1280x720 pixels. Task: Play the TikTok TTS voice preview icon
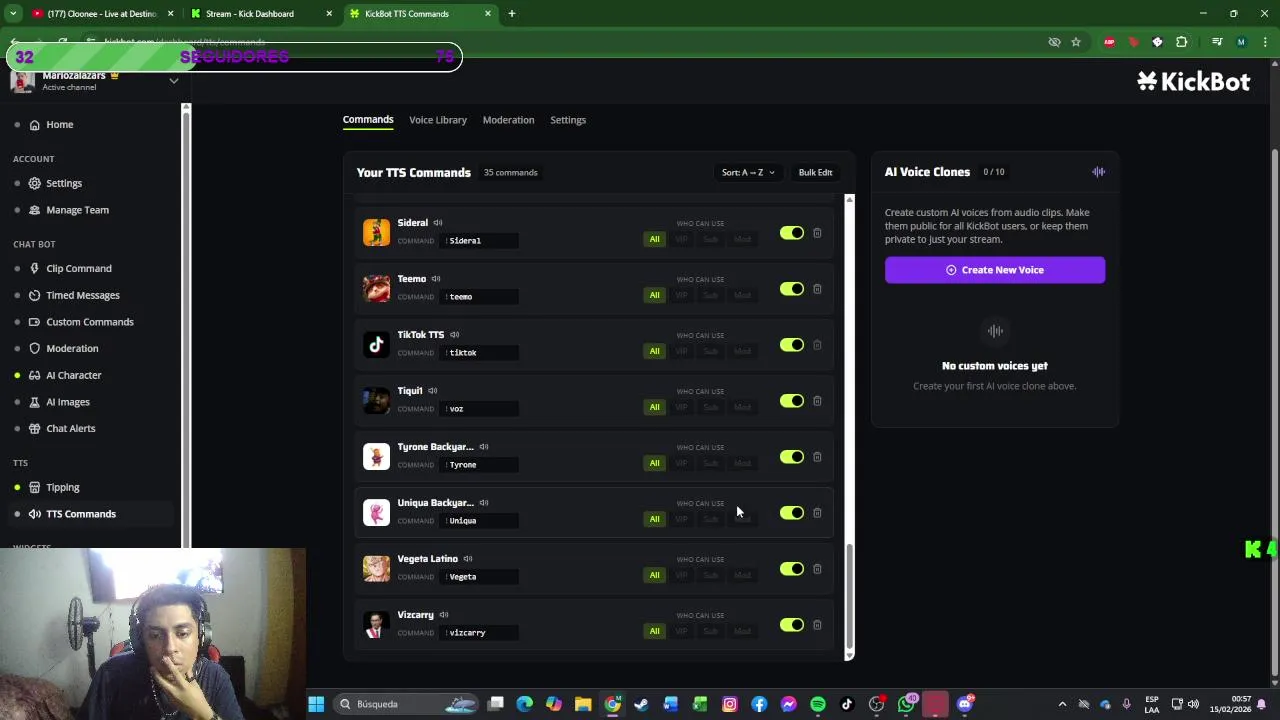(x=454, y=335)
